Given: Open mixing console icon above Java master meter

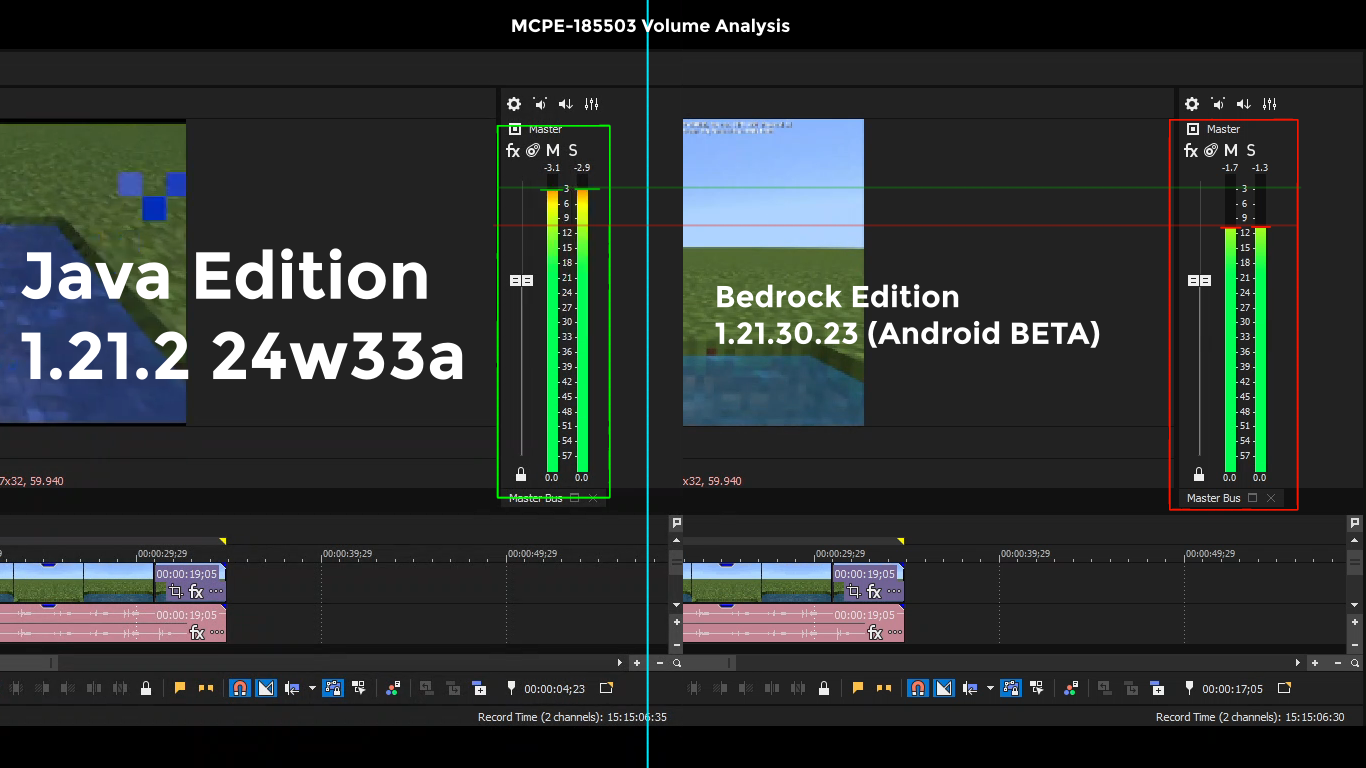Looking at the screenshot, I should click(592, 104).
